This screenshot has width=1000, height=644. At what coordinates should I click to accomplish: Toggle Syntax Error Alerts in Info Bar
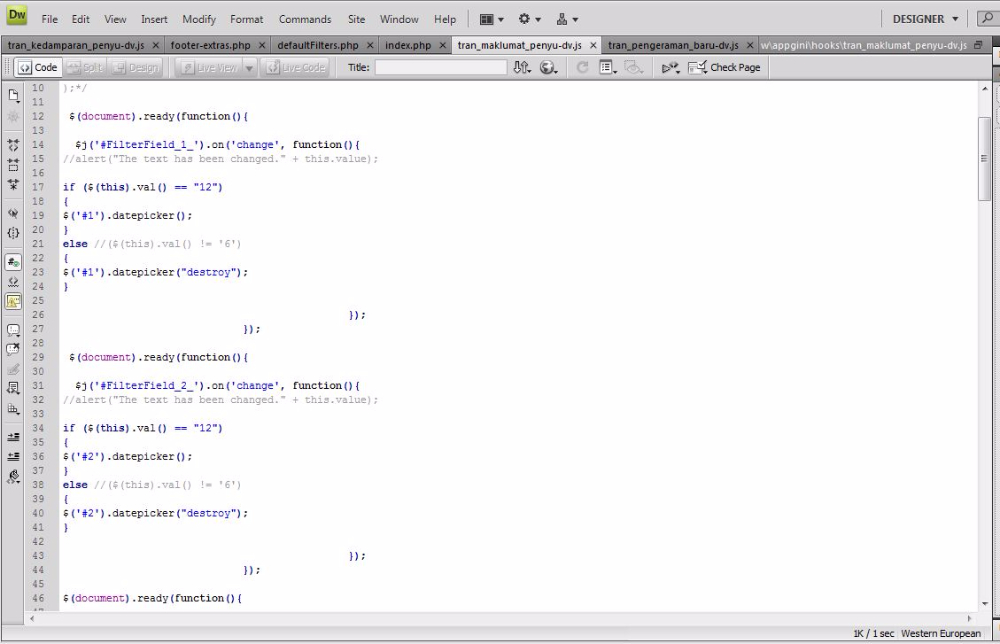pyautogui.click(x=13, y=301)
